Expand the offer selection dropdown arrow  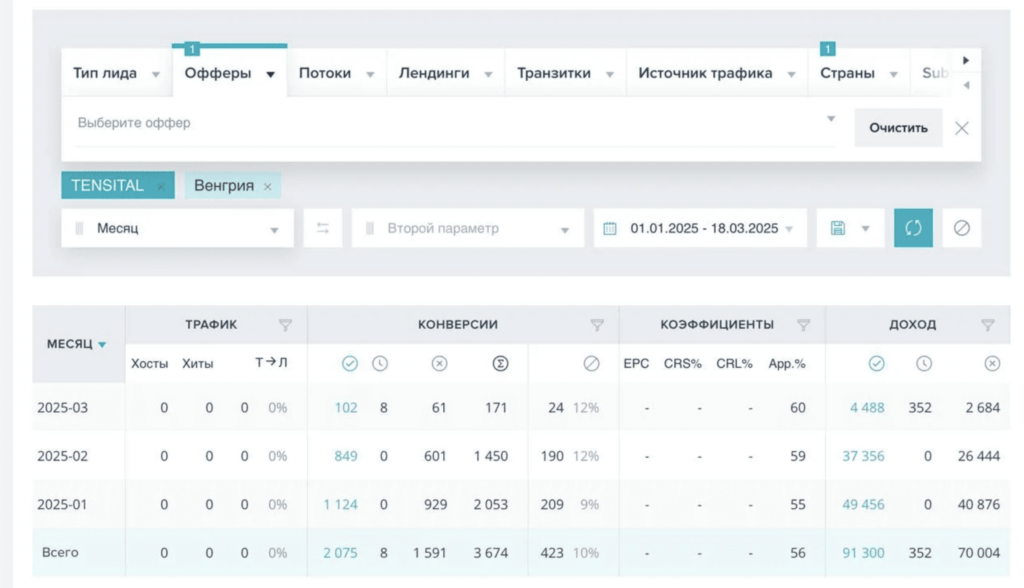831,119
